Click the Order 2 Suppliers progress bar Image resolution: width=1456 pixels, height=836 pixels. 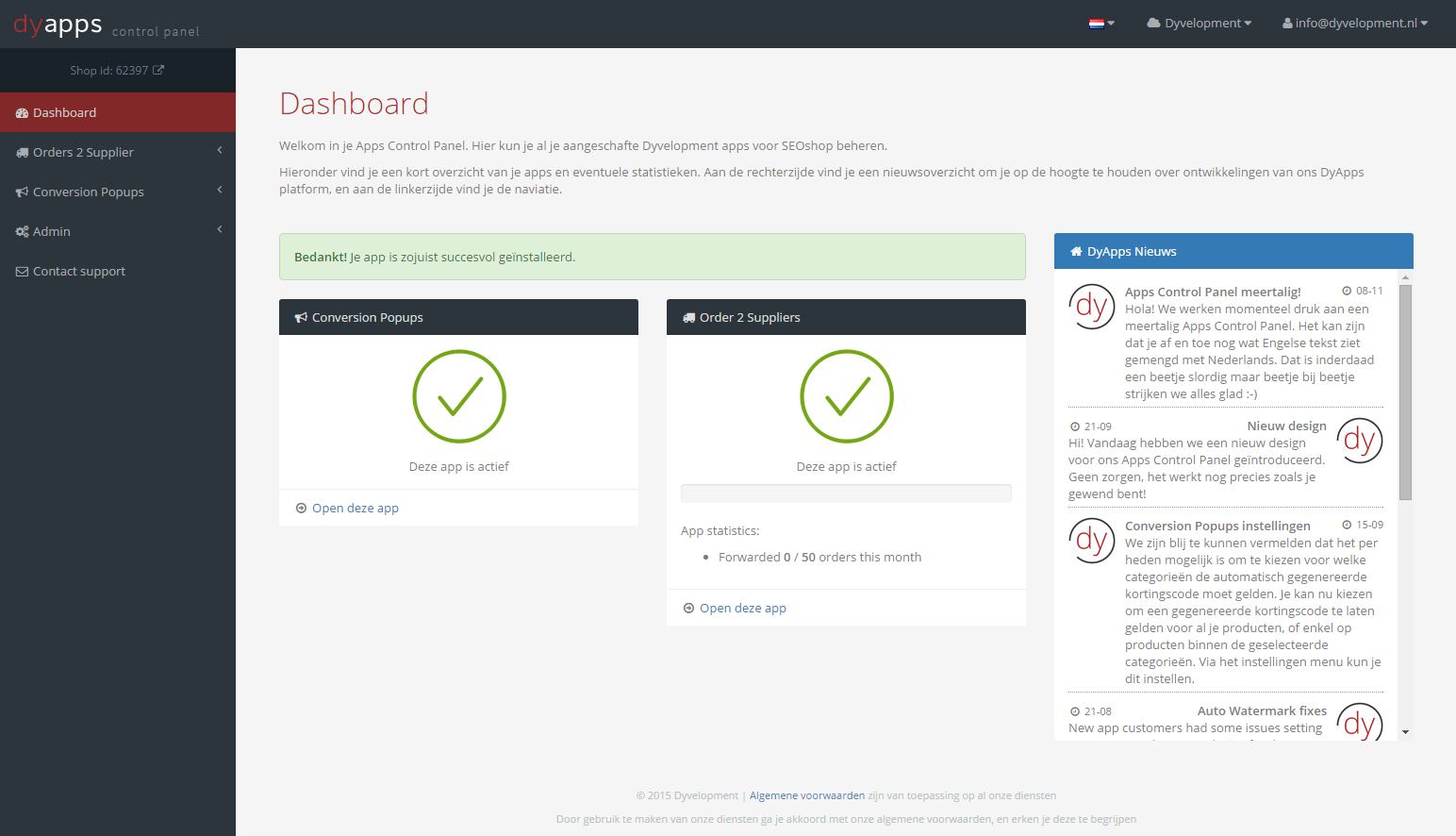tap(846, 493)
